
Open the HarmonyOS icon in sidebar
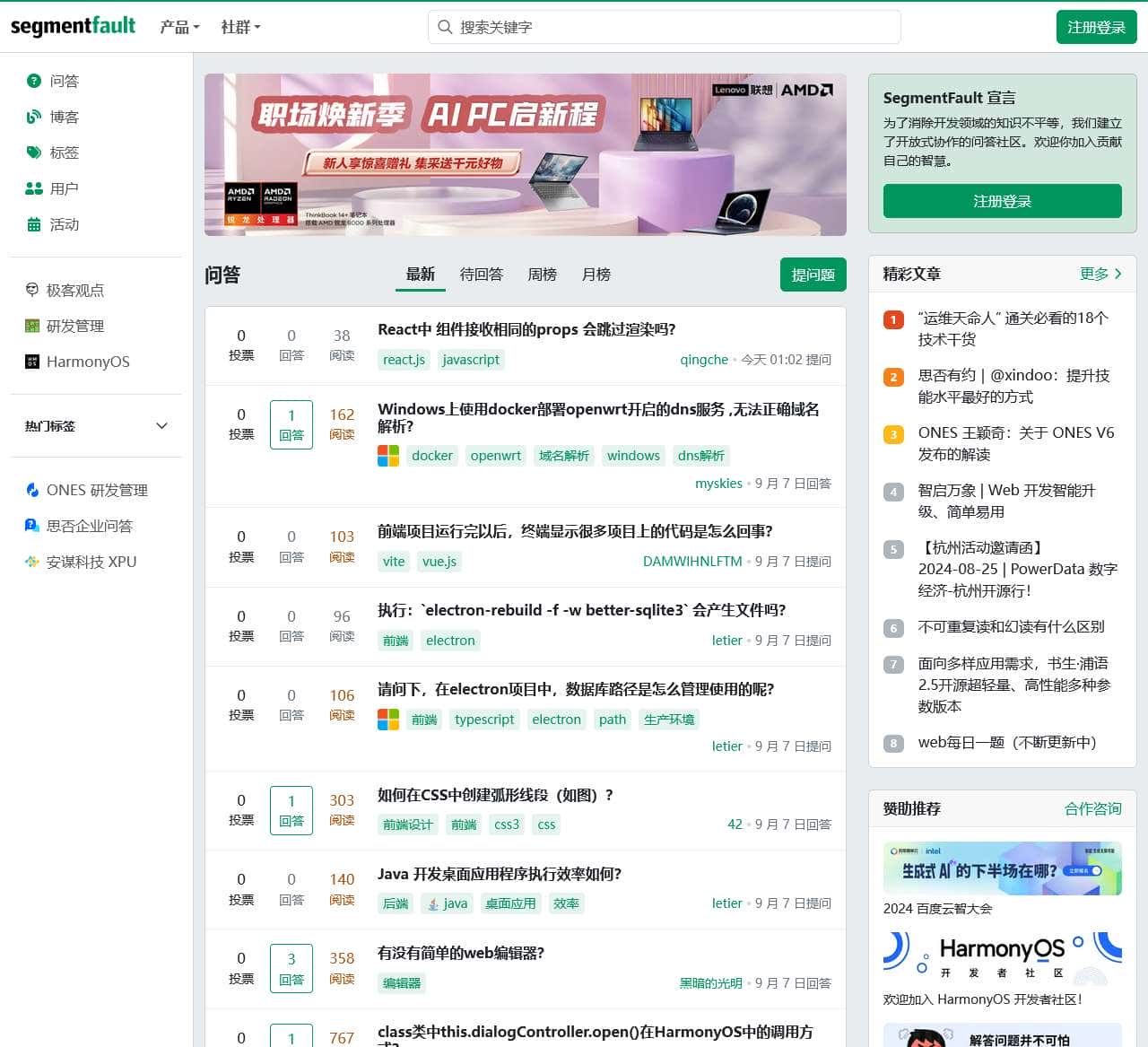click(32, 362)
